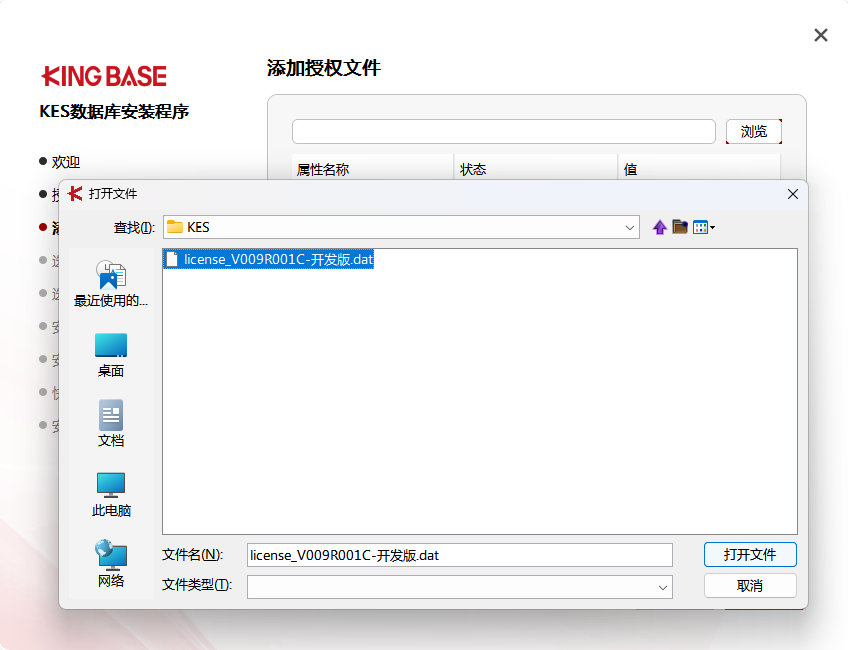Click 状态 column header in installer
The width and height of the screenshot is (848, 650).
click(536, 169)
